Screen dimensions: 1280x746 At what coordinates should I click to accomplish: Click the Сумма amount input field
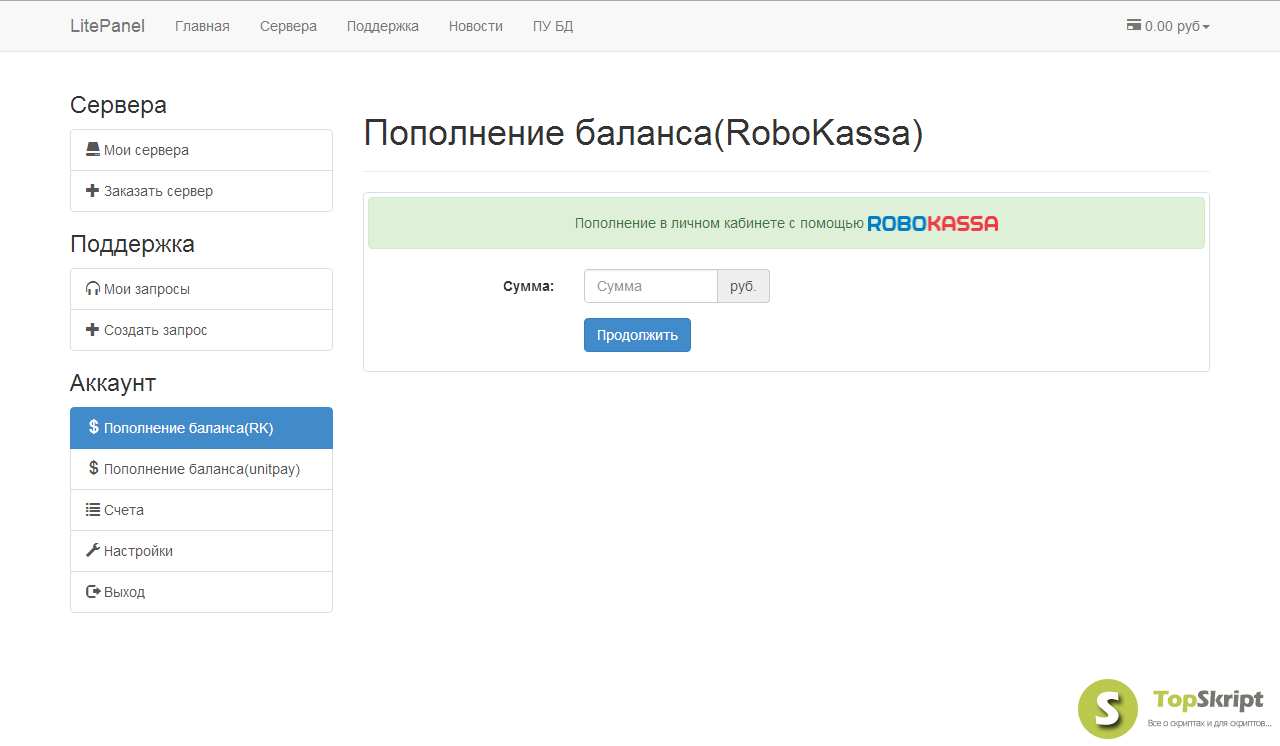(x=651, y=286)
